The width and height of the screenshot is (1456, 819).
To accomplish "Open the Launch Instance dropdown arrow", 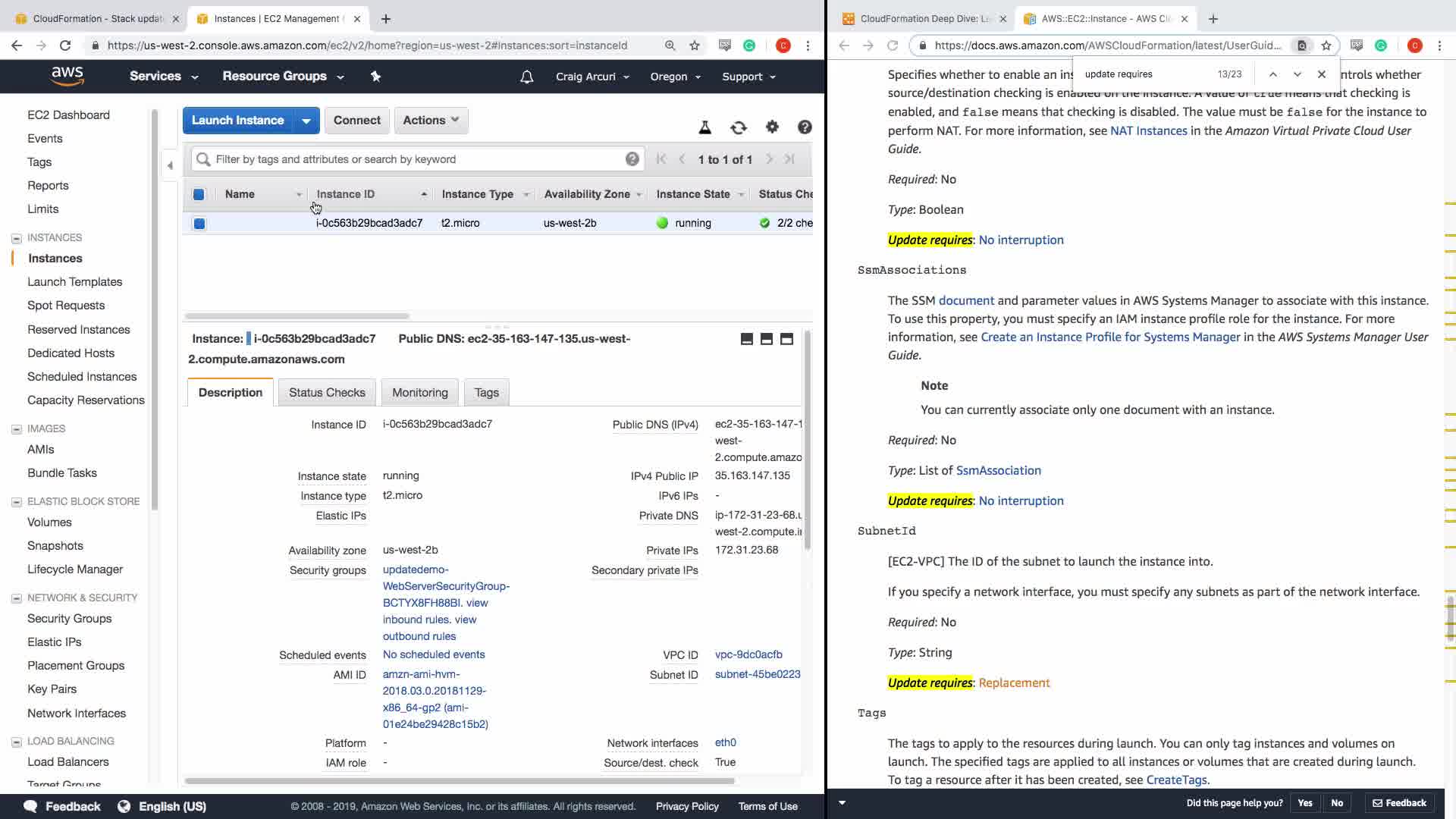I will (x=306, y=121).
